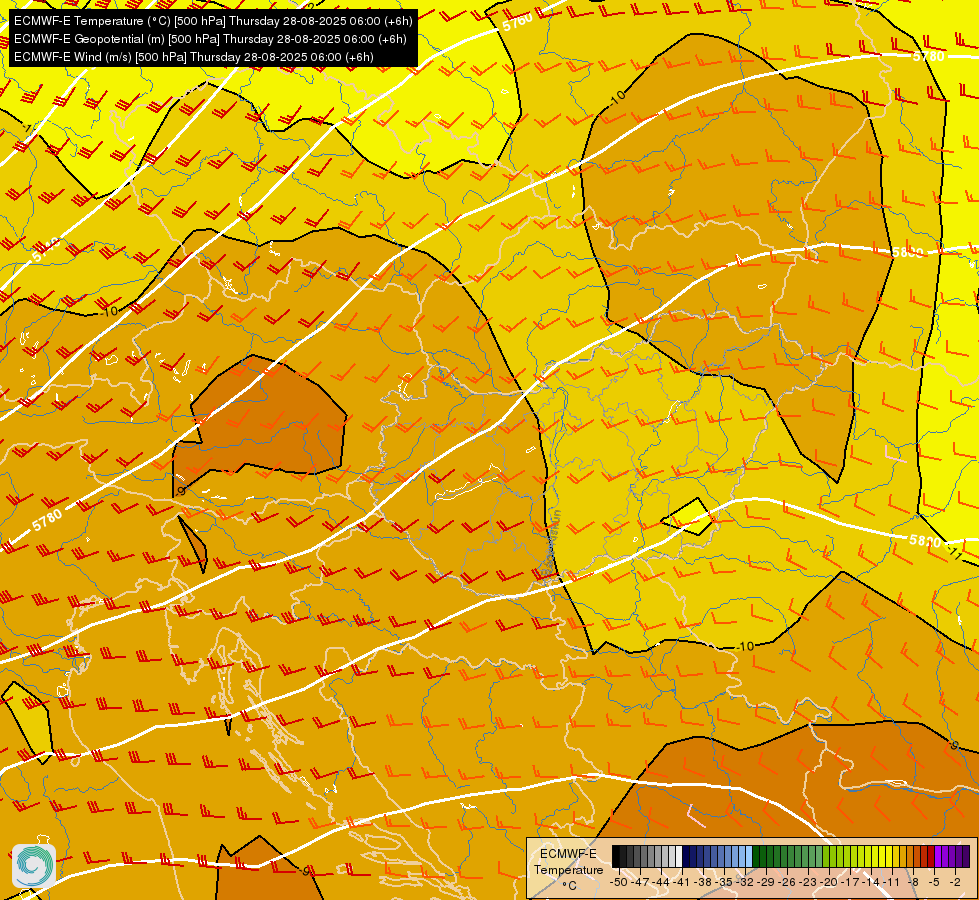Click the small yellow diamond-shaped temperature patch
The width and height of the screenshot is (979, 900).
coord(687,517)
